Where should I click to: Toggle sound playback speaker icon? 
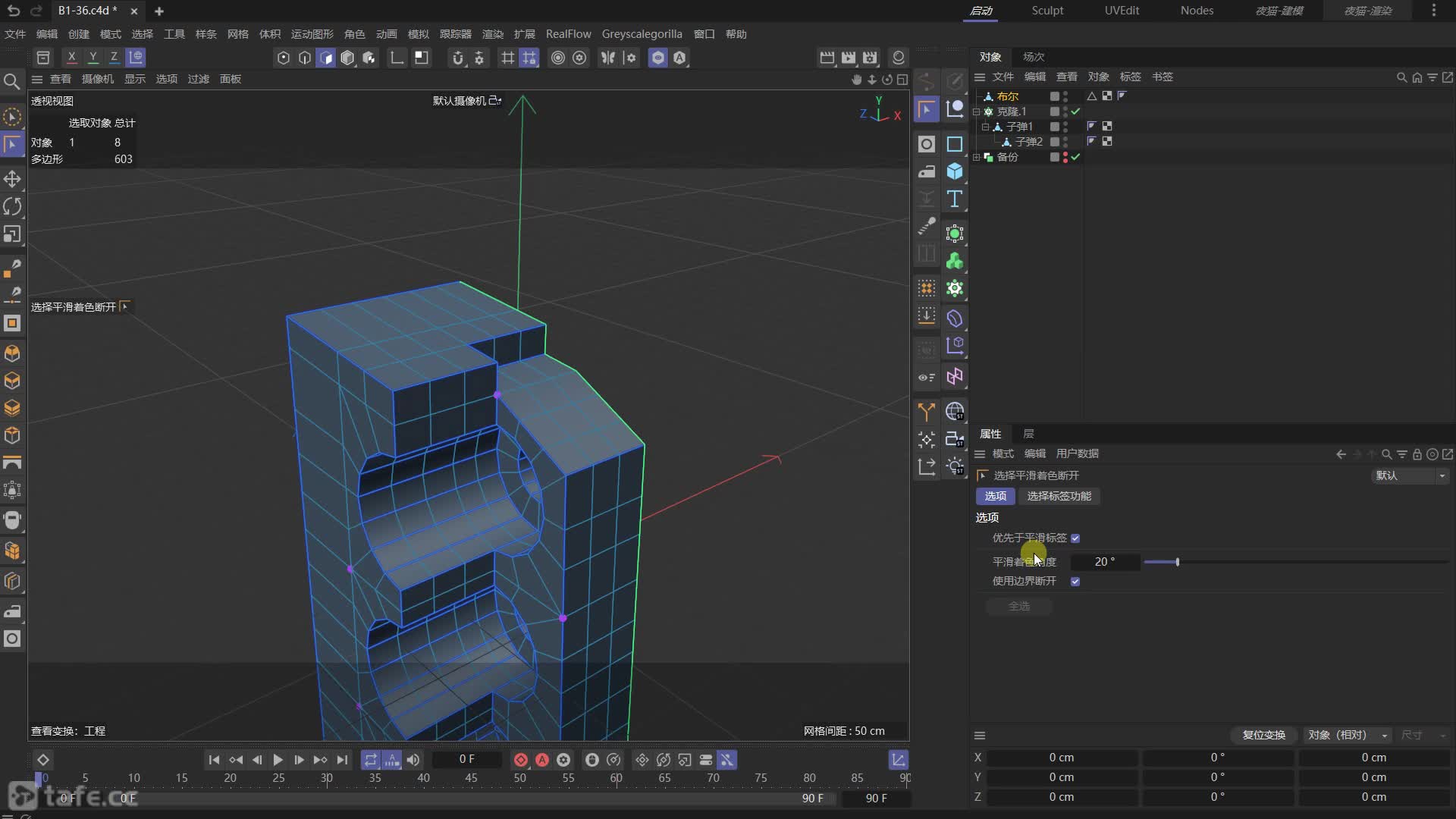pos(413,760)
